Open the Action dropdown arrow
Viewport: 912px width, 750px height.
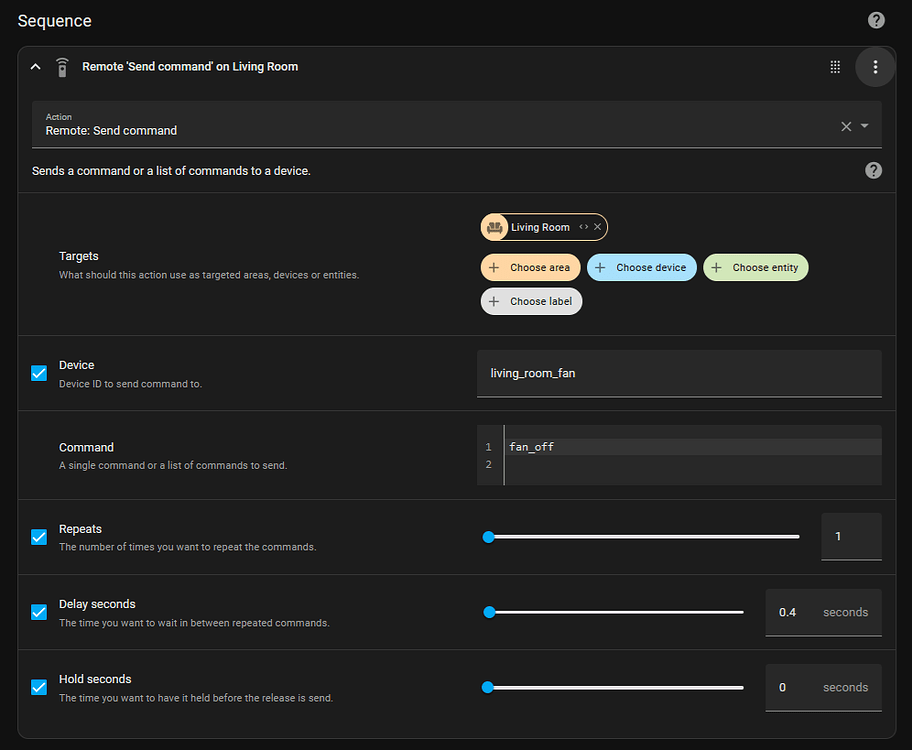pos(866,126)
